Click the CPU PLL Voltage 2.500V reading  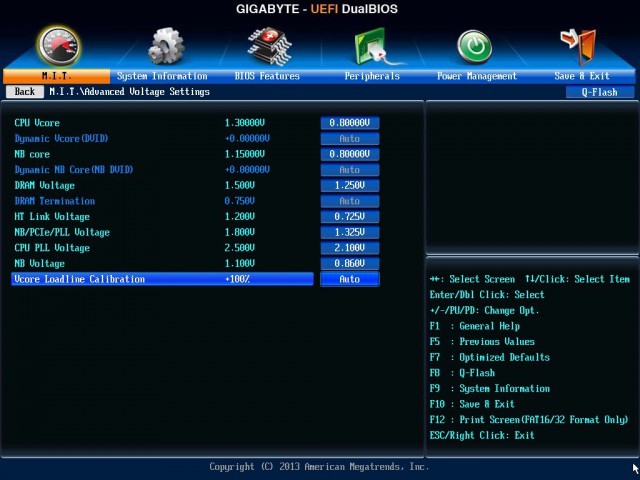pos(240,248)
